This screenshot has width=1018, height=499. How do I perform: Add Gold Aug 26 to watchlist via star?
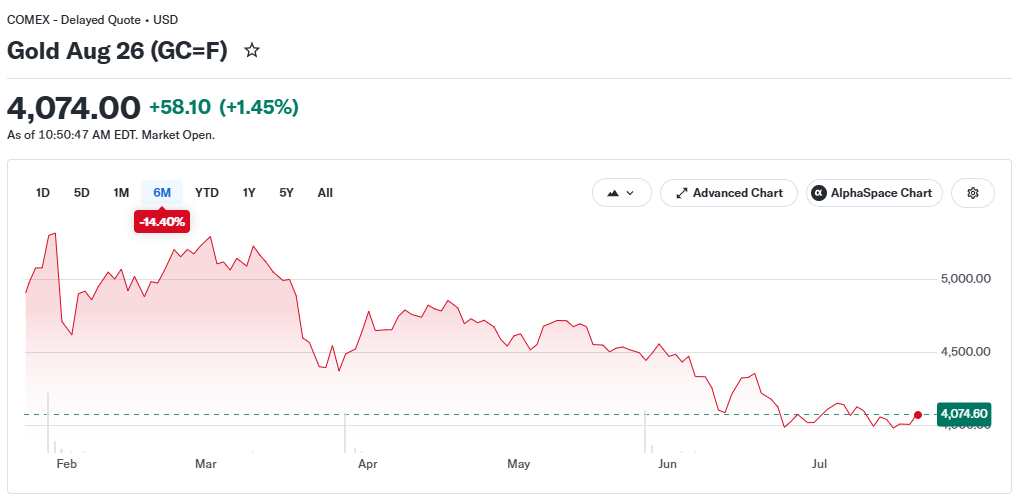(252, 51)
